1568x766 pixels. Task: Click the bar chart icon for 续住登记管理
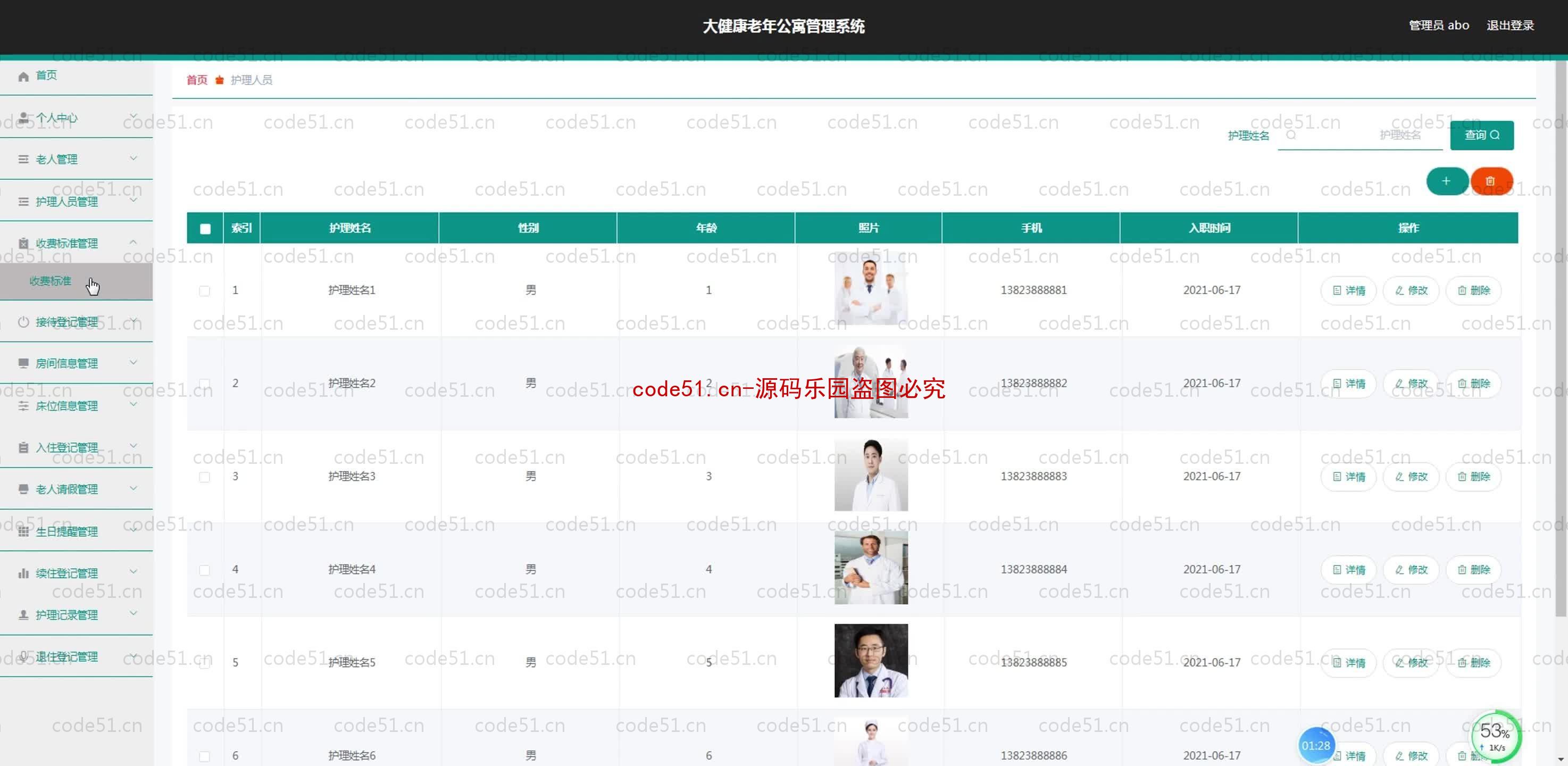coord(23,573)
